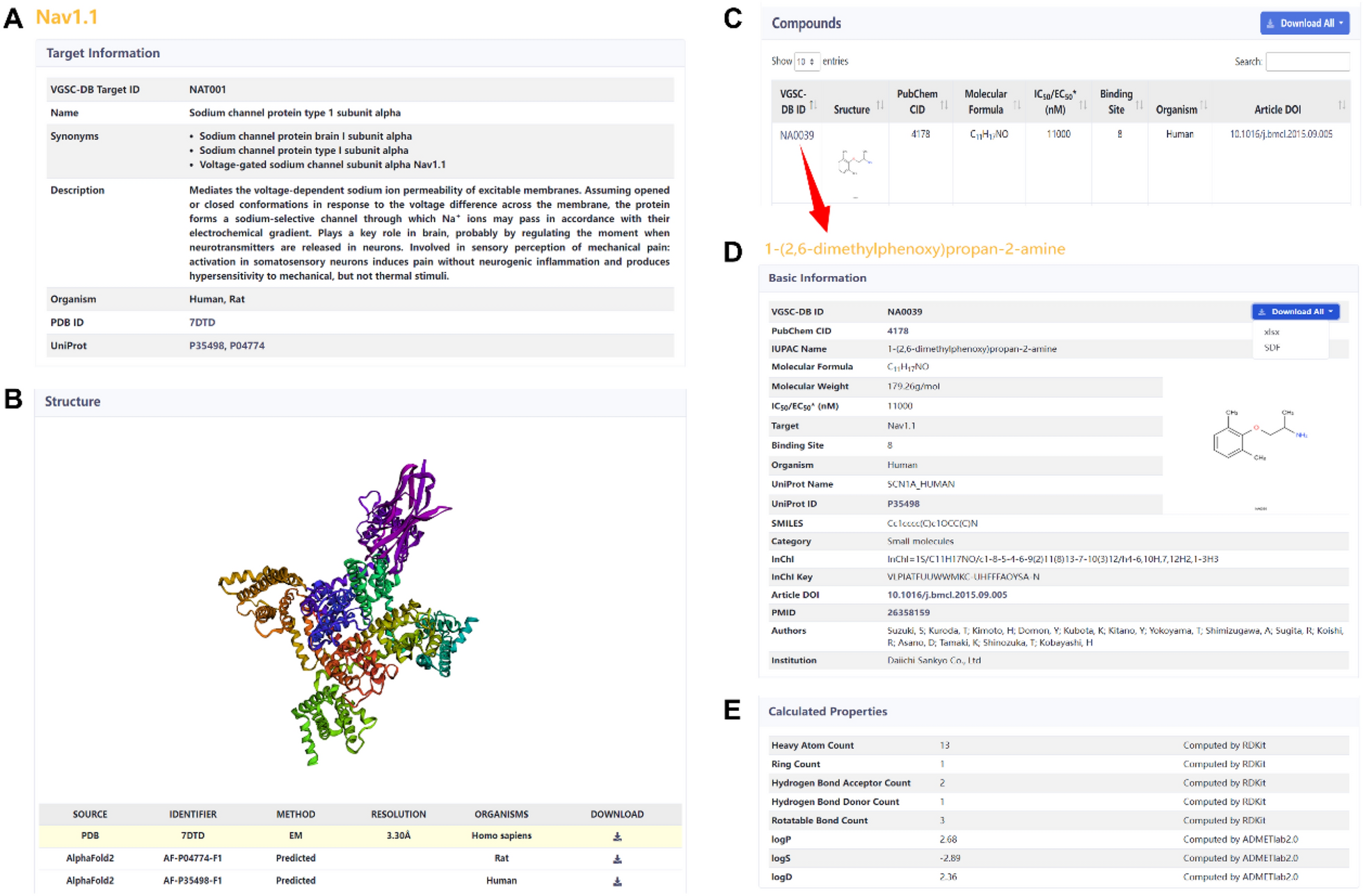
Task: Click the compounds Search input field
Action: click(x=1307, y=61)
